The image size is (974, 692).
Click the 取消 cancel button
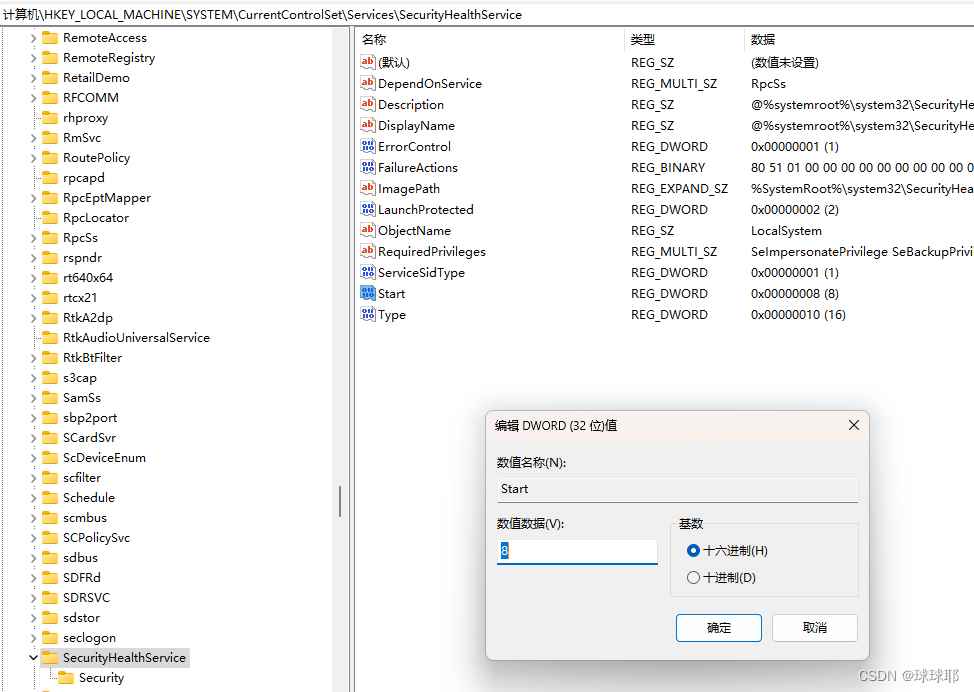814,628
